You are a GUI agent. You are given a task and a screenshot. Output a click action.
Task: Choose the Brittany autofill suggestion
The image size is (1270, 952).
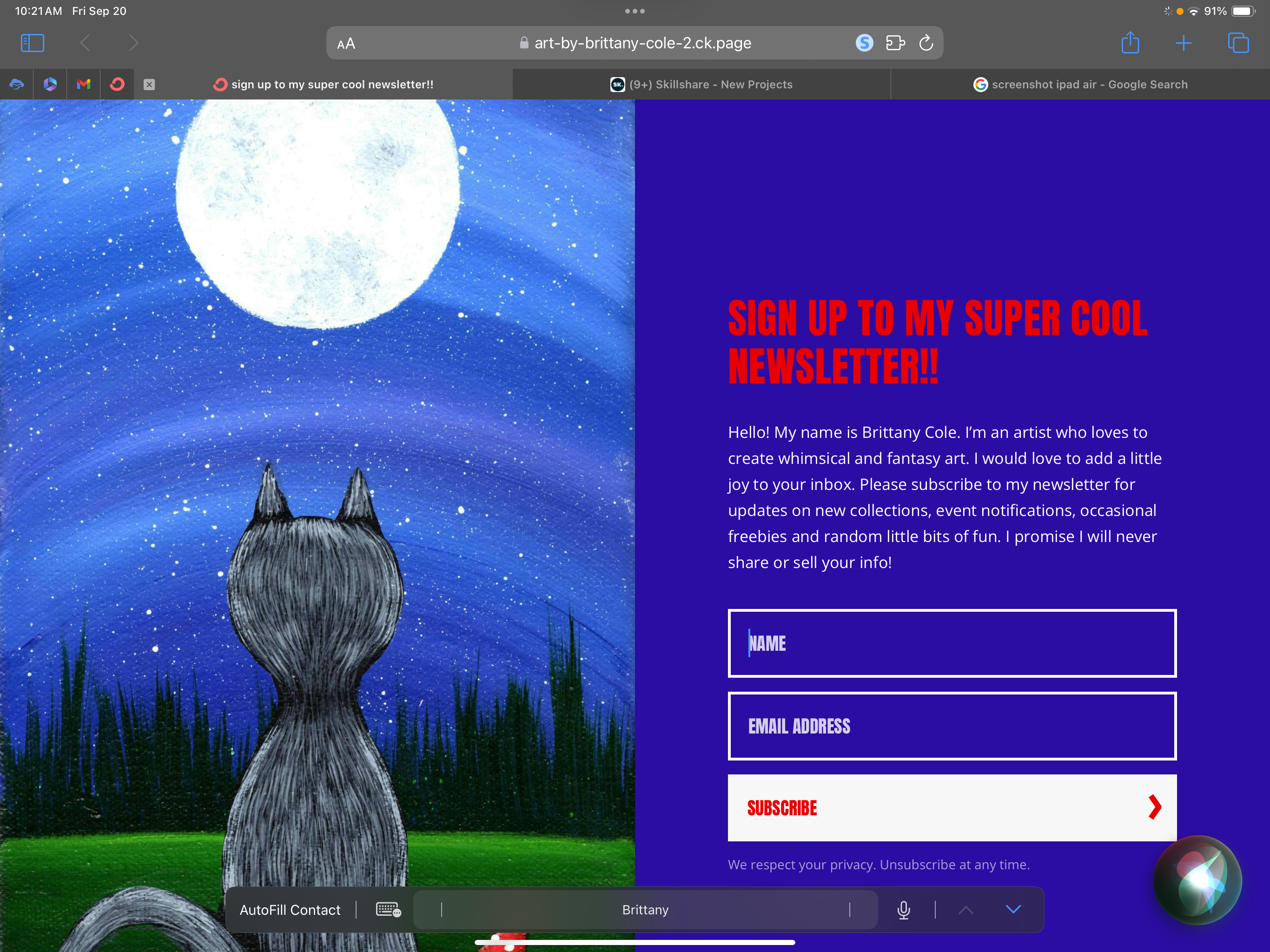[645, 910]
